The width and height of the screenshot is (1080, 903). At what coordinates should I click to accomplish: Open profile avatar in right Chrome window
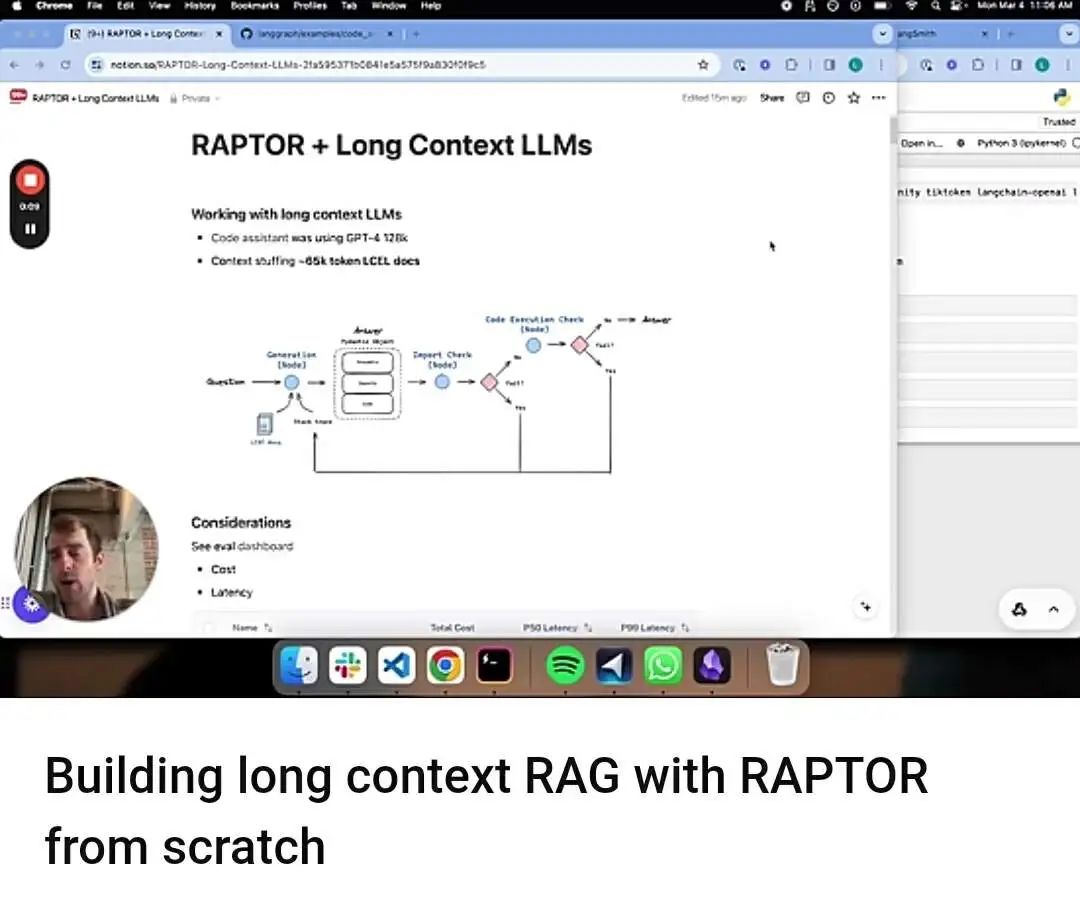pyautogui.click(x=1042, y=65)
